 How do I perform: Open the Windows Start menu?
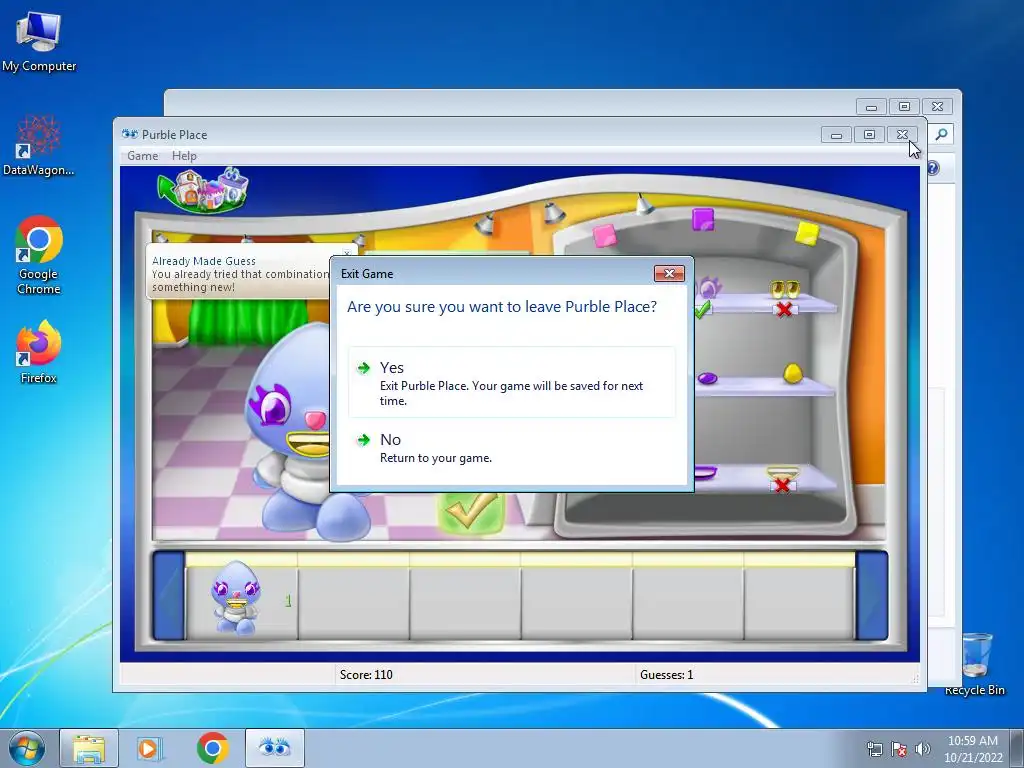tap(27, 748)
